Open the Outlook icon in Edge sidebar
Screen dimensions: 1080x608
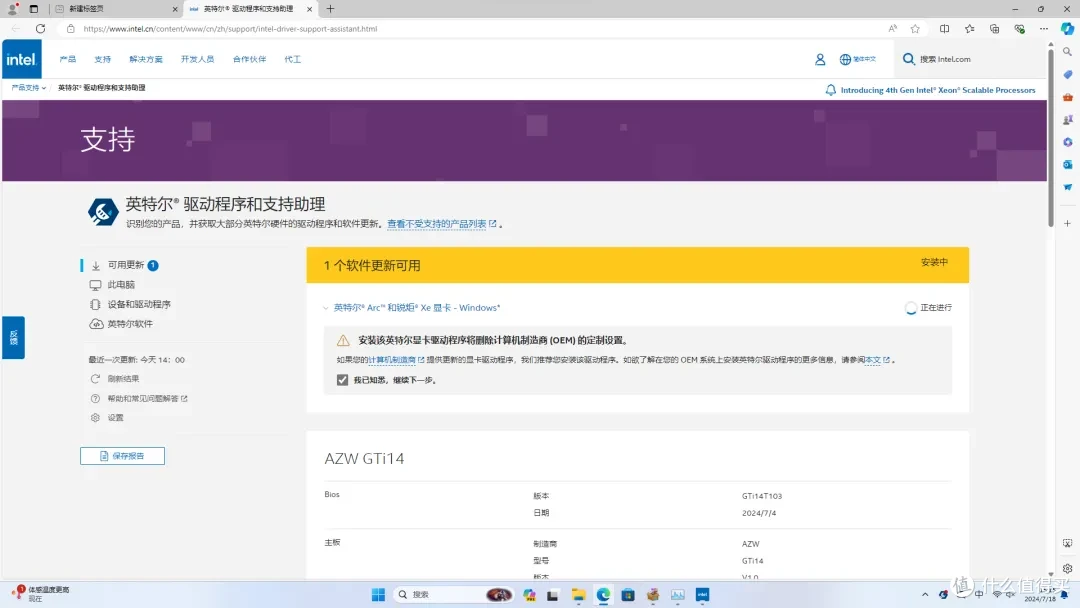pyautogui.click(x=1067, y=165)
